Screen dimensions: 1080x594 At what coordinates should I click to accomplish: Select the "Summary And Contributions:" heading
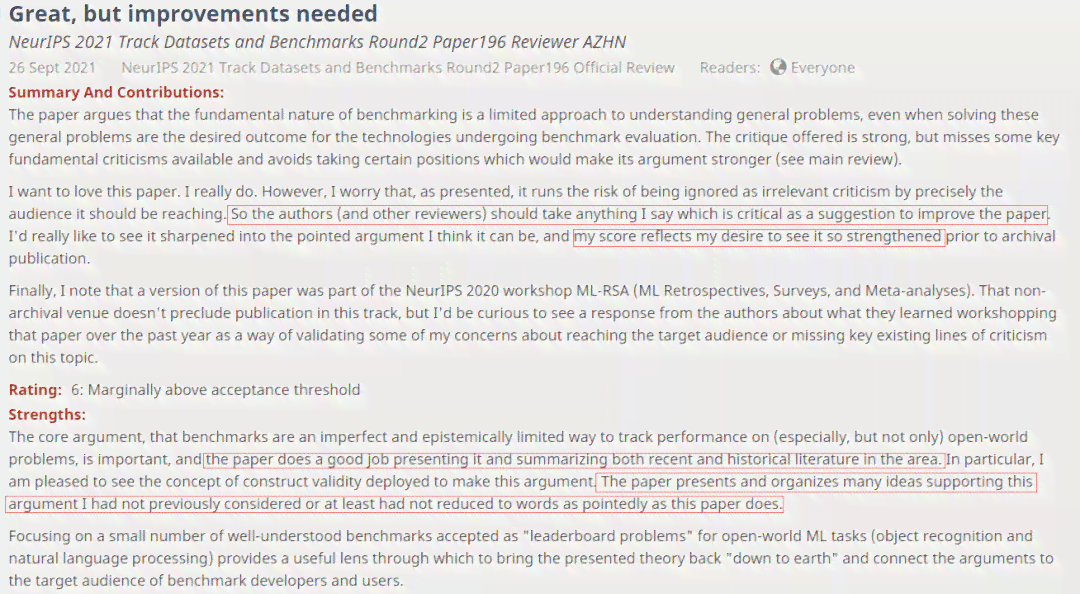pyautogui.click(x=116, y=92)
